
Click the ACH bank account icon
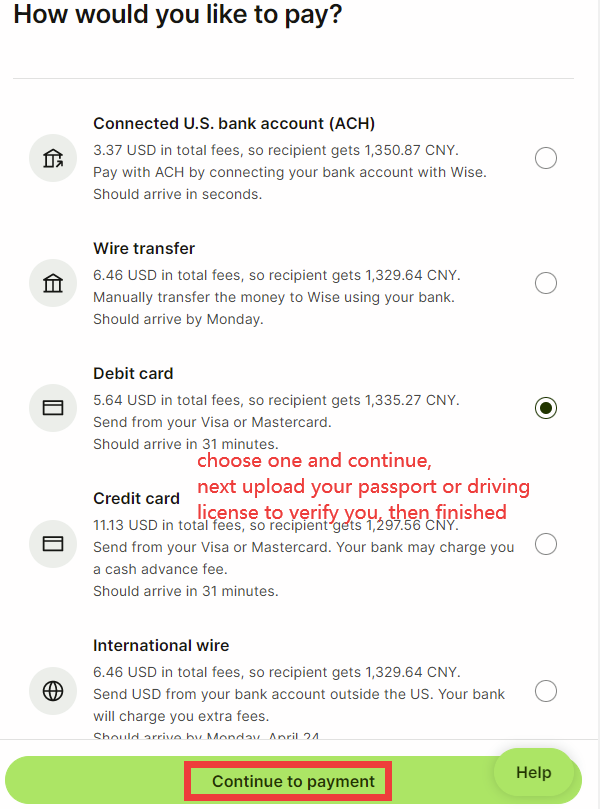point(53,158)
